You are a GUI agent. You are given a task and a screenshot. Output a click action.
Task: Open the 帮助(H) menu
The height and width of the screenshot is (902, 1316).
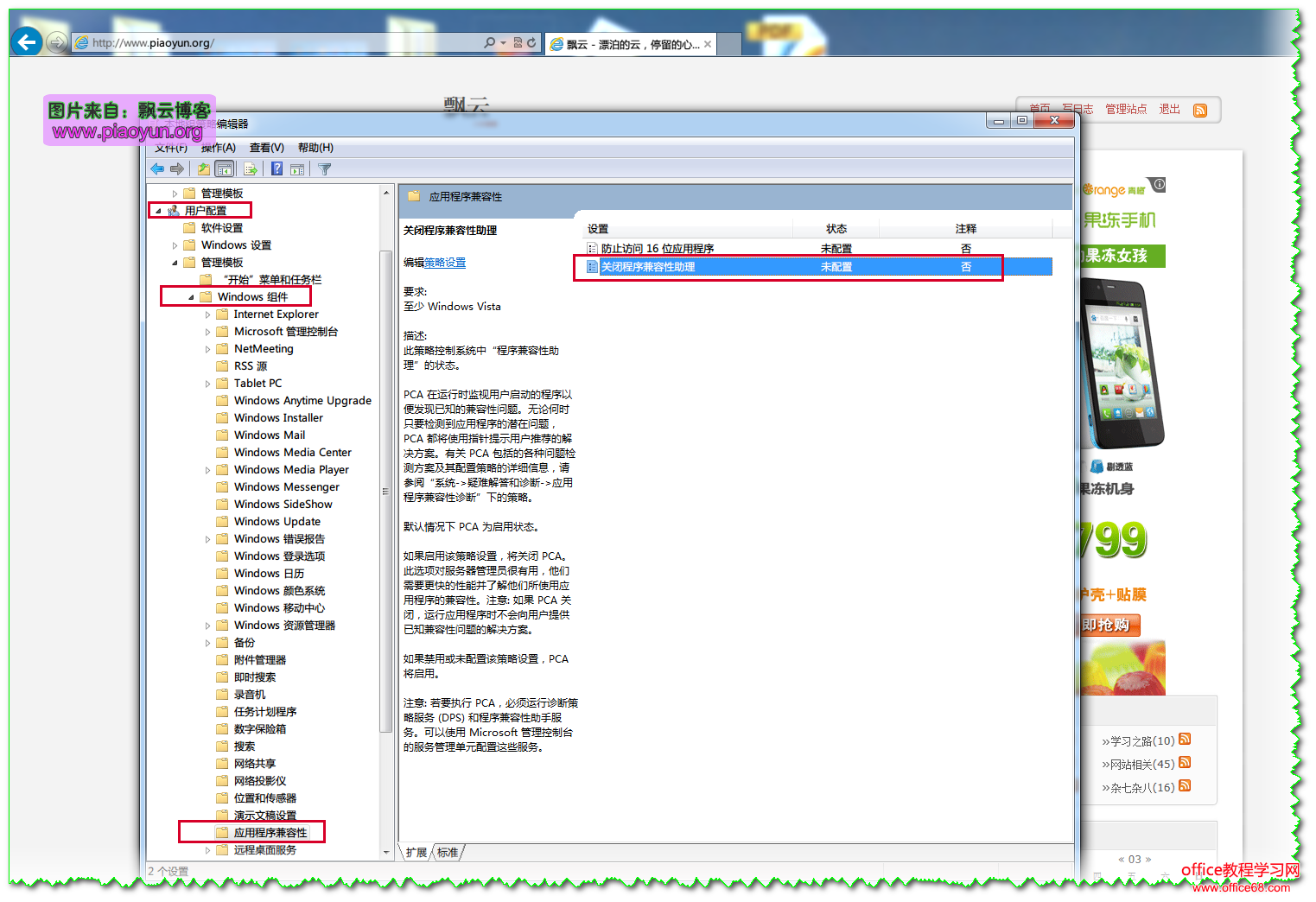[315, 148]
